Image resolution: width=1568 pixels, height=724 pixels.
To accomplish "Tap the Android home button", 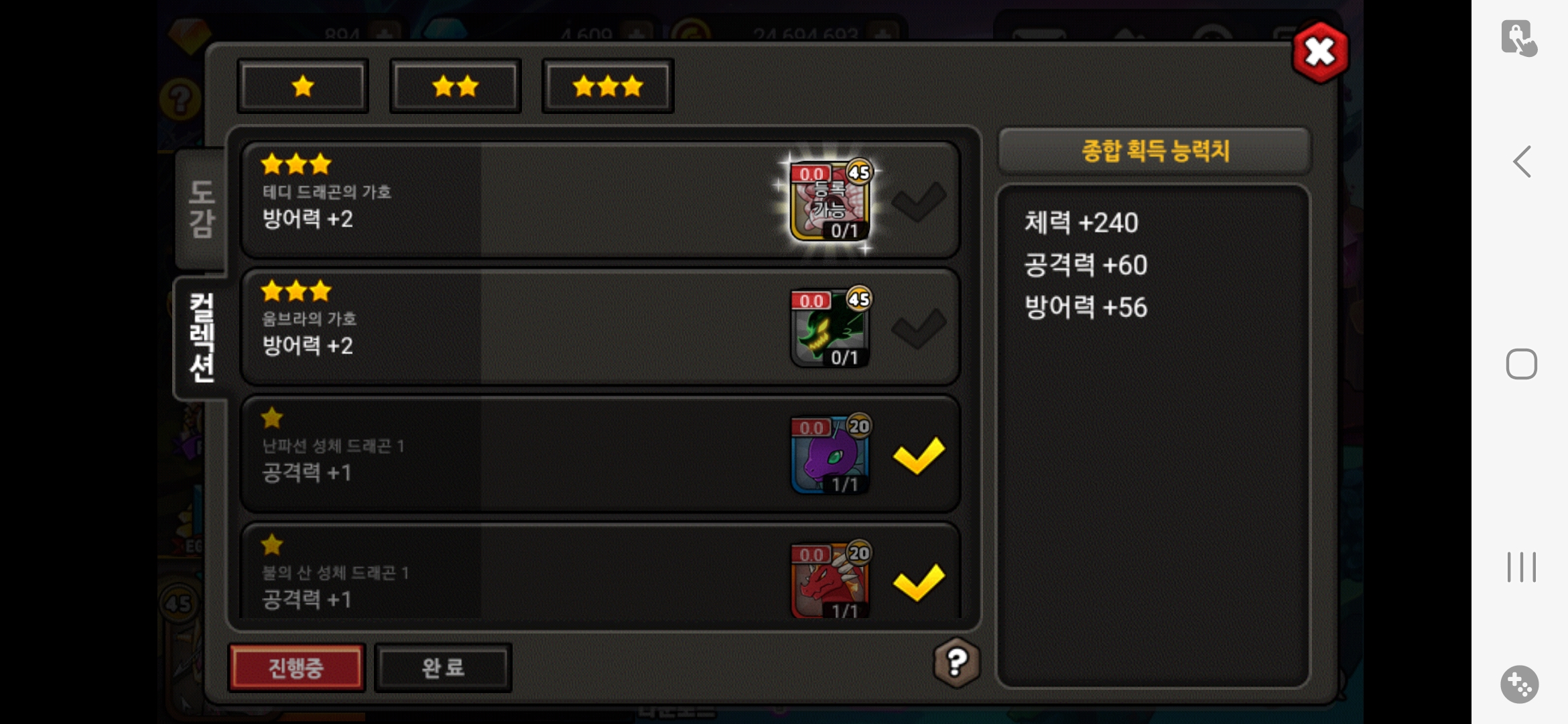I will click(x=1521, y=364).
